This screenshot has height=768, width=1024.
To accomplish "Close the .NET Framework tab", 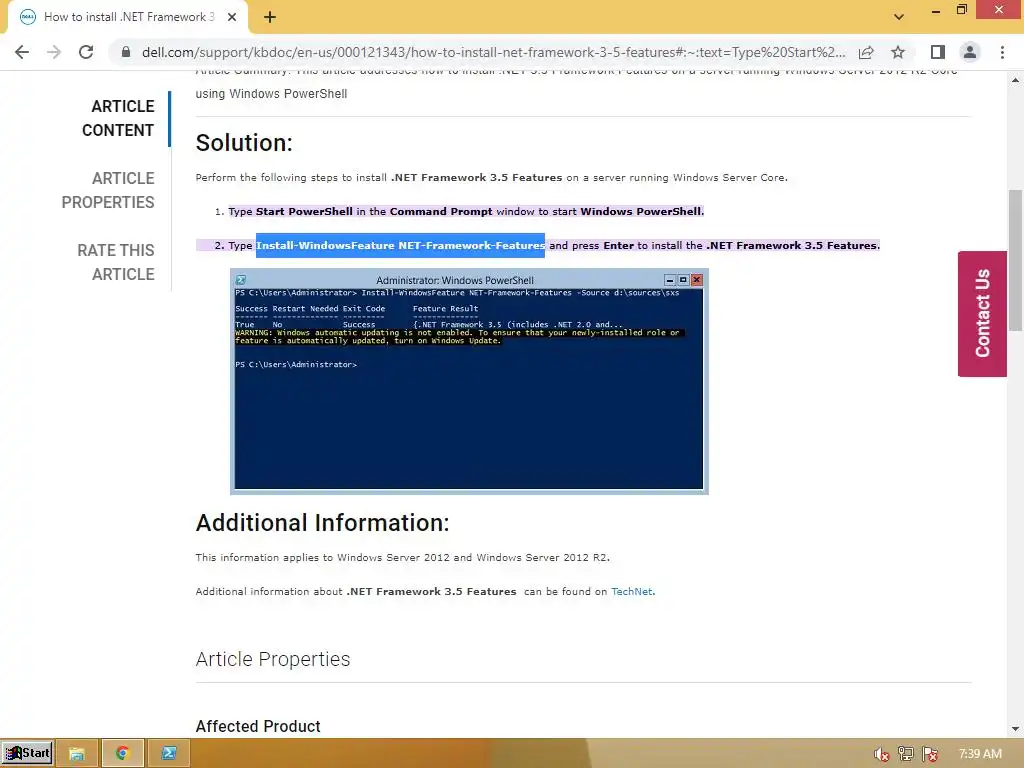I will click(x=232, y=18).
